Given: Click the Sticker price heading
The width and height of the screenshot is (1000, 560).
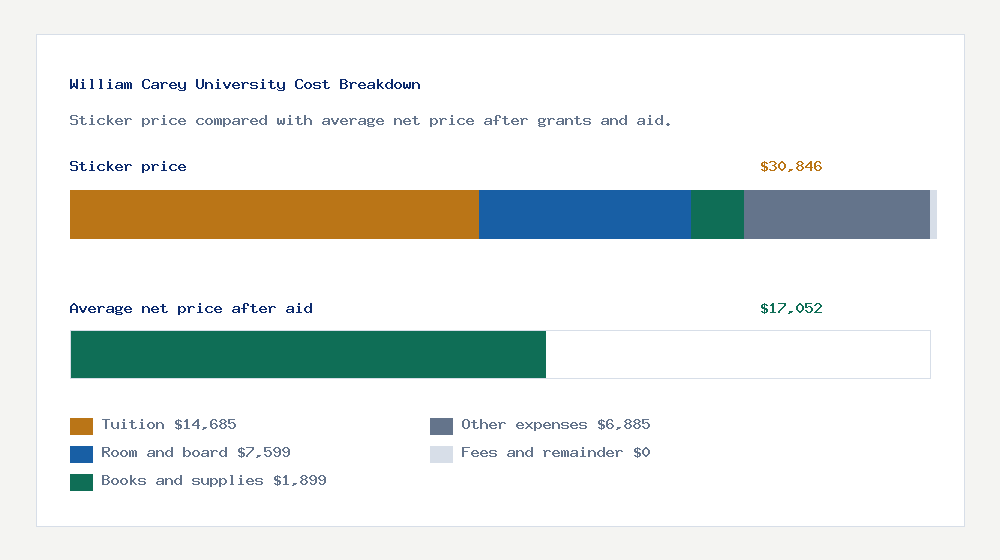Looking at the screenshot, I should [128, 166].
